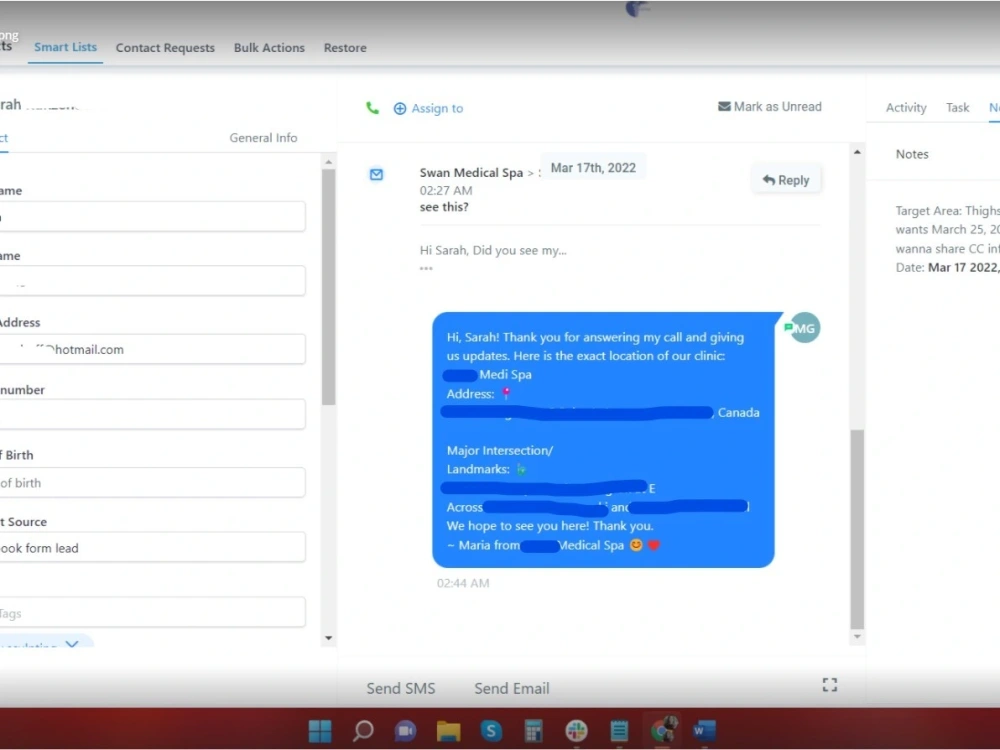The image size is (1000, 750).
Task: Click scroll down arrow of contact panel
Action: click(x=328, y=638)
